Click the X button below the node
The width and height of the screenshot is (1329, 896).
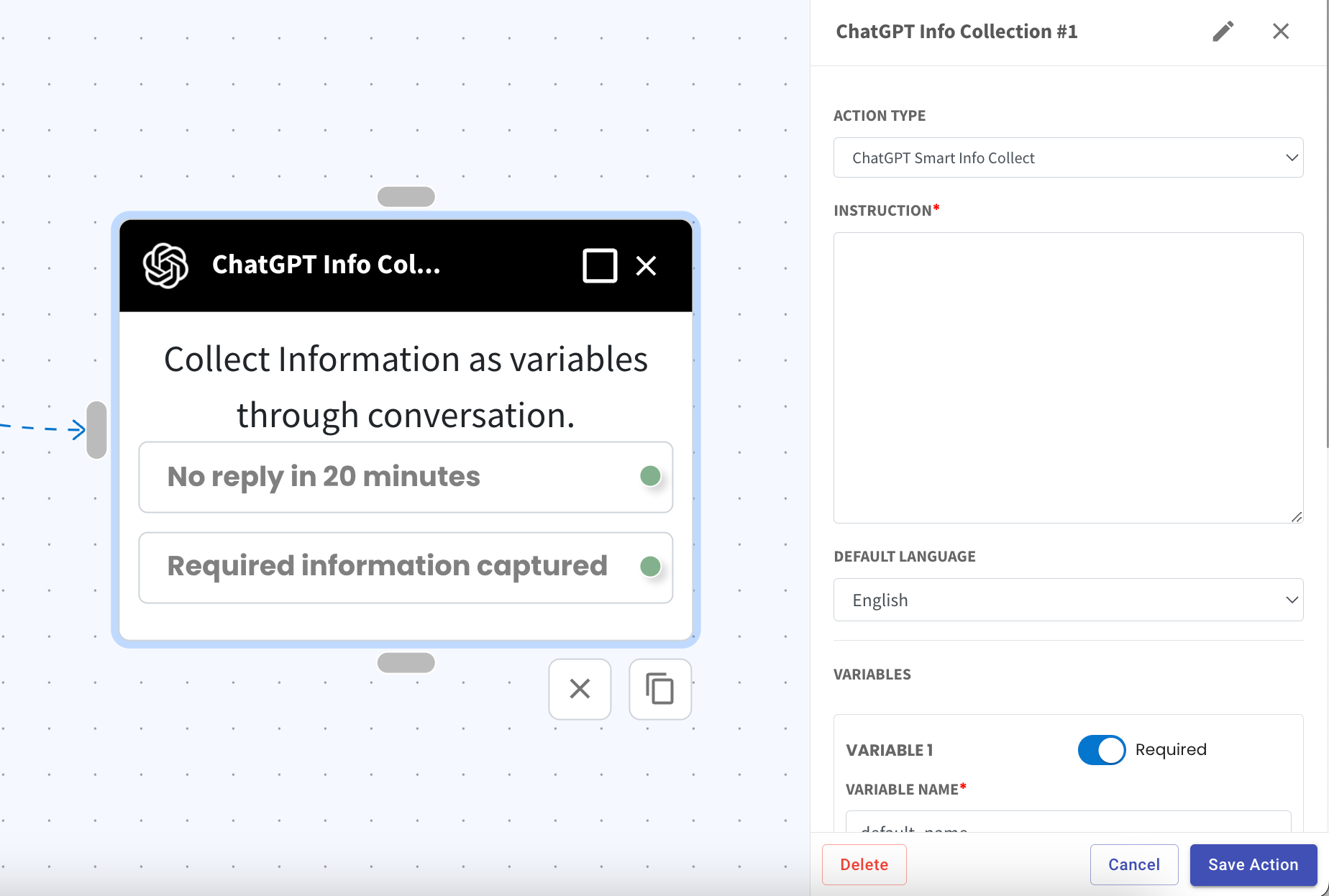(x=580, y=689)
